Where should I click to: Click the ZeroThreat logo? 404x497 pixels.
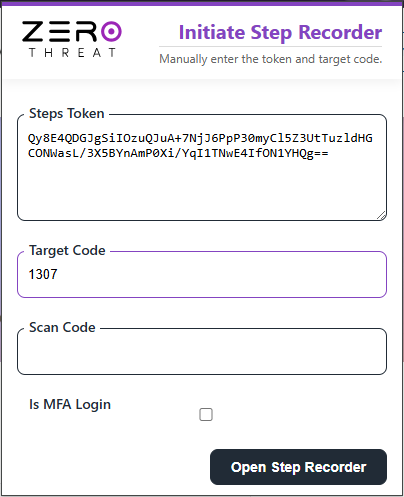tap(72, 39)
